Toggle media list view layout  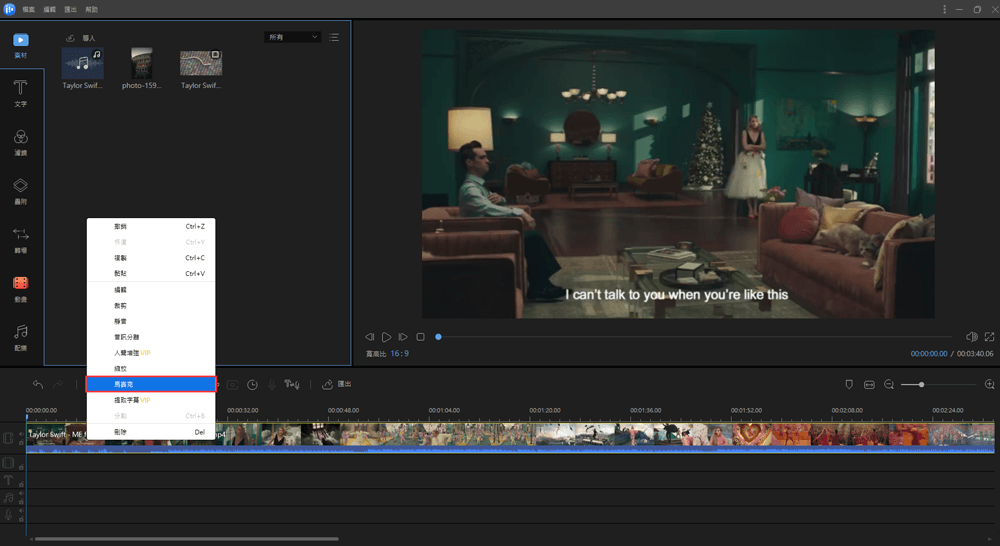334,37
